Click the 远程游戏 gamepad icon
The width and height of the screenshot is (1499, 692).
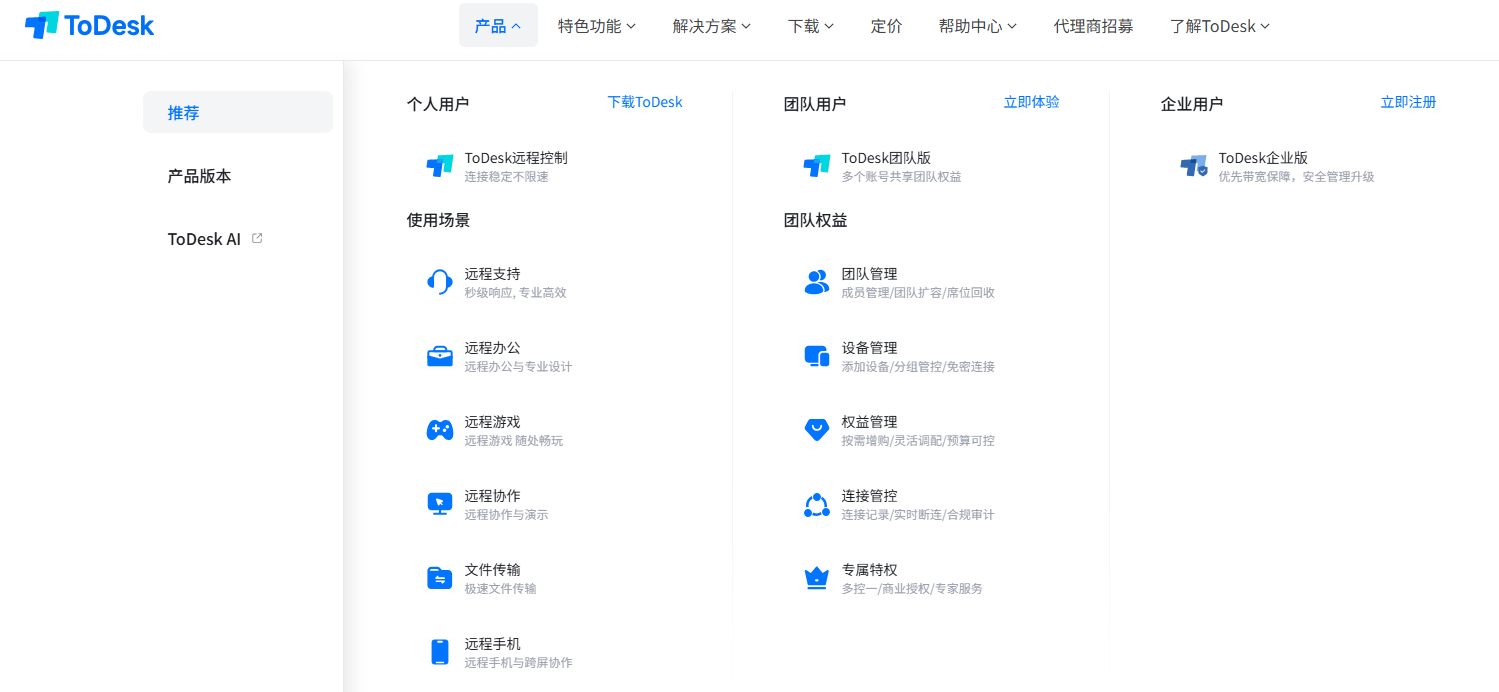440,430
